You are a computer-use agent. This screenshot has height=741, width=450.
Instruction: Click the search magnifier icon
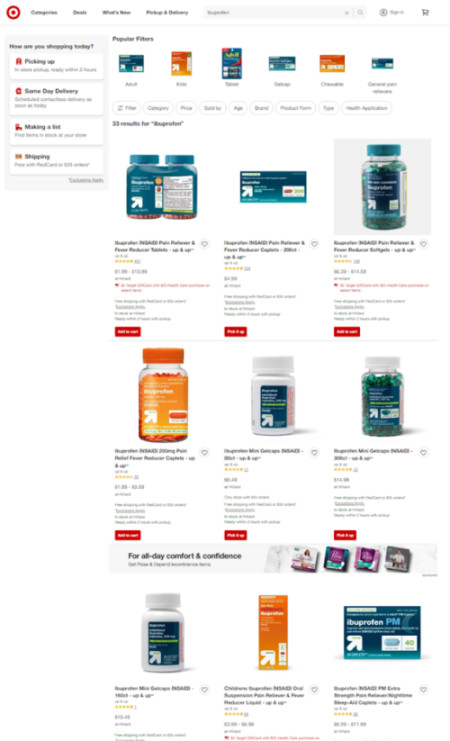point(360,12)
